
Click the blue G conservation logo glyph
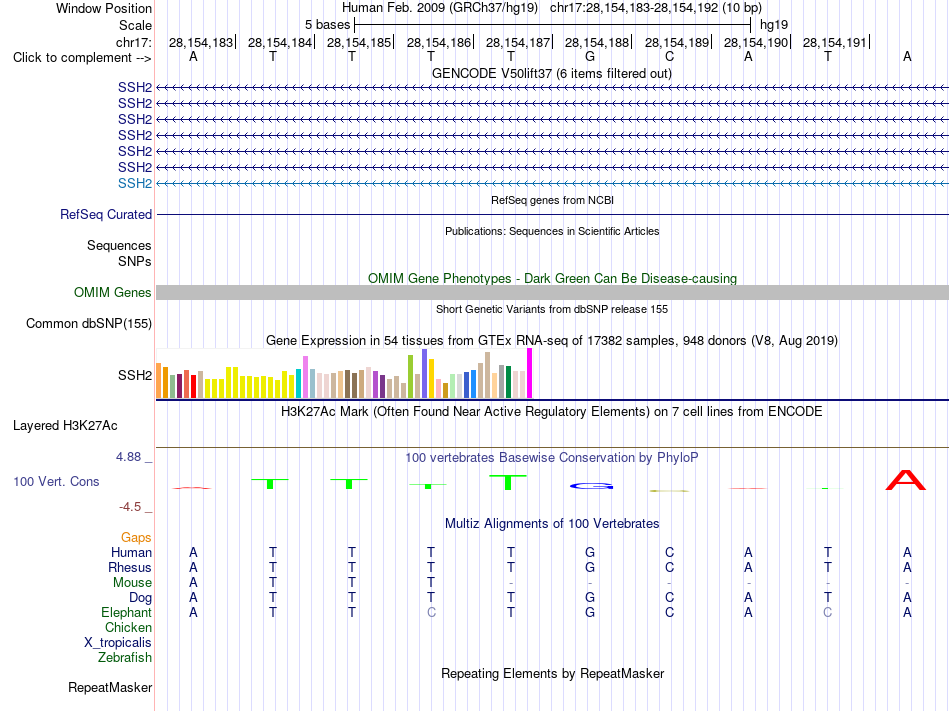coord(591,486)
